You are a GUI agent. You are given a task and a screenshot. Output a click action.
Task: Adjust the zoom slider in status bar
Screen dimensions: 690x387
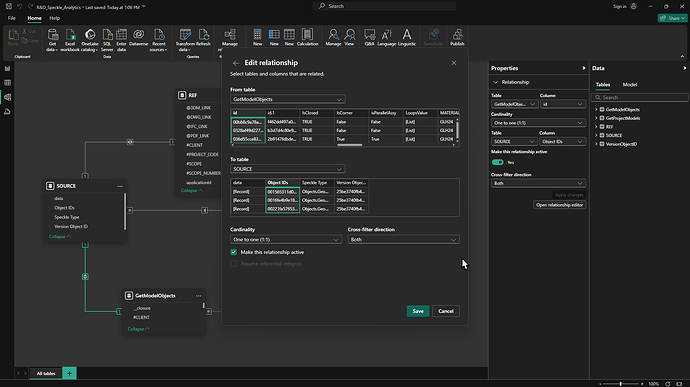click(621, 384)
